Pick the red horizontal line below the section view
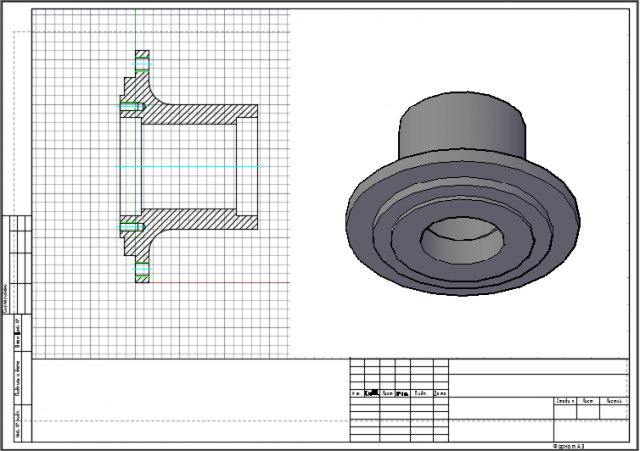 (x=219, y=282)
